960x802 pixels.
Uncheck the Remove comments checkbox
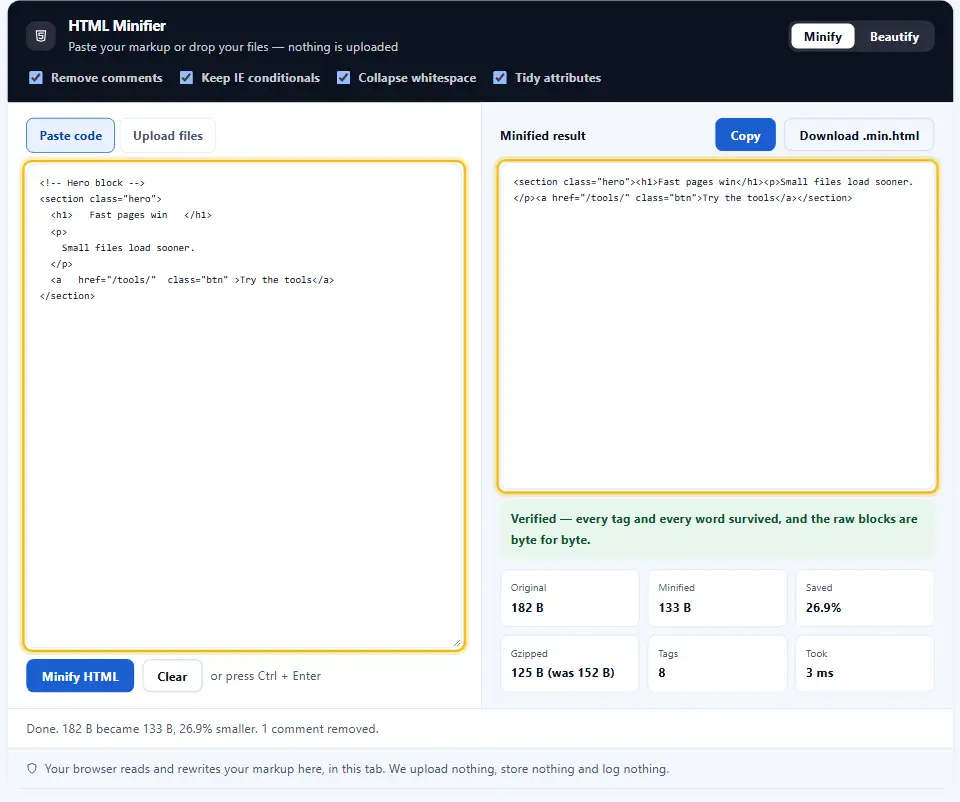[36, 78]
